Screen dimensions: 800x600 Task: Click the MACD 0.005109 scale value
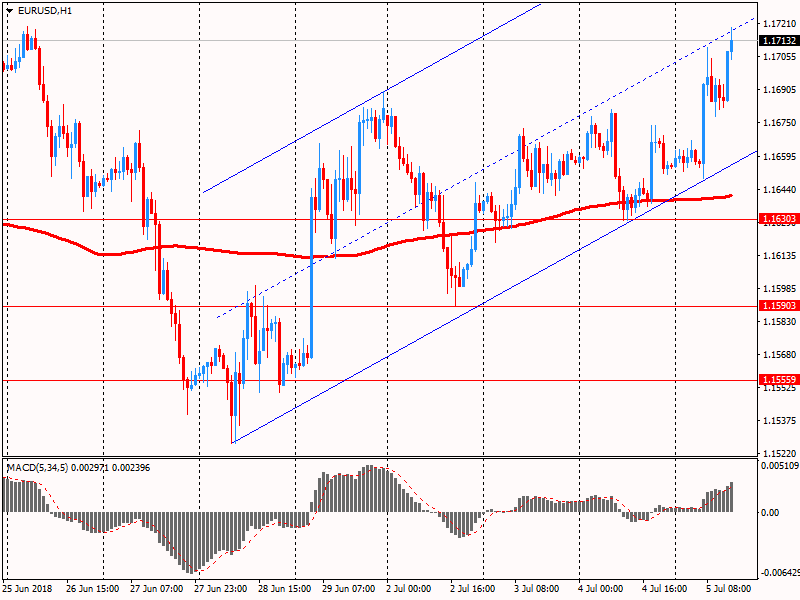[780, 466]
